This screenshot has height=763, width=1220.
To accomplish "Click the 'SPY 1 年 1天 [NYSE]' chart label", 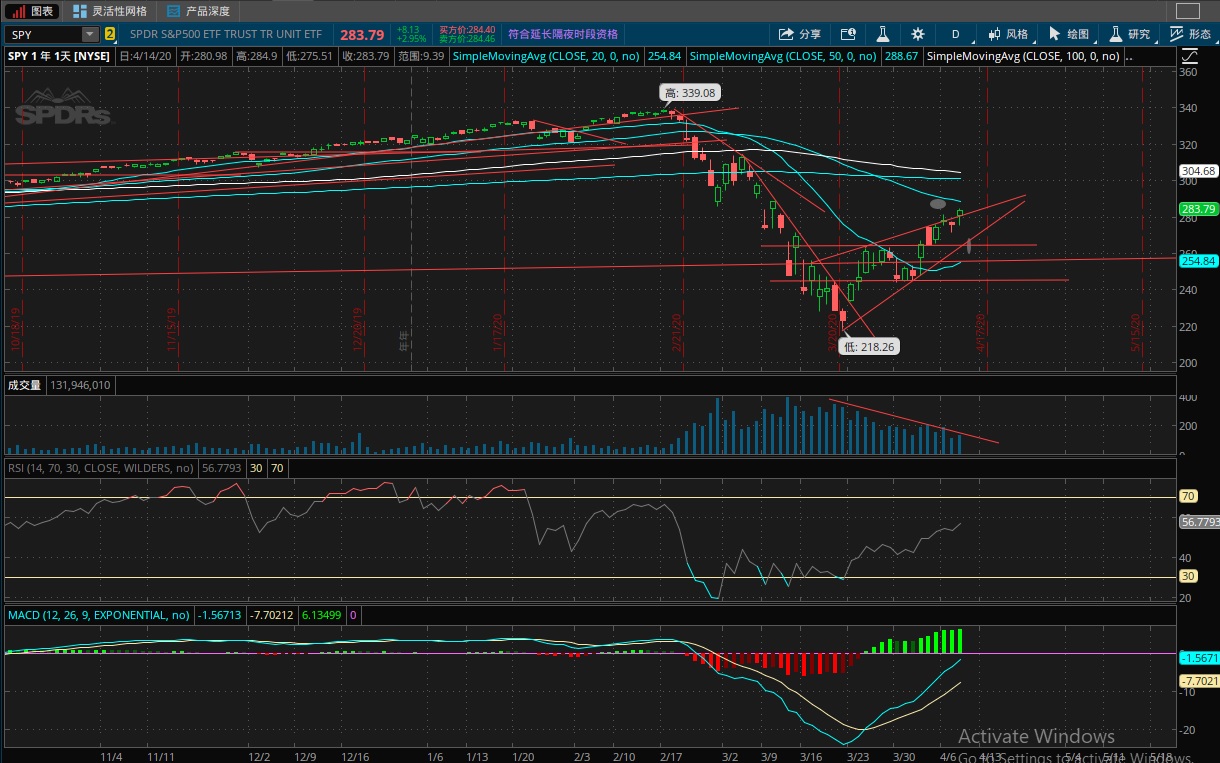I will coord(59,56).
